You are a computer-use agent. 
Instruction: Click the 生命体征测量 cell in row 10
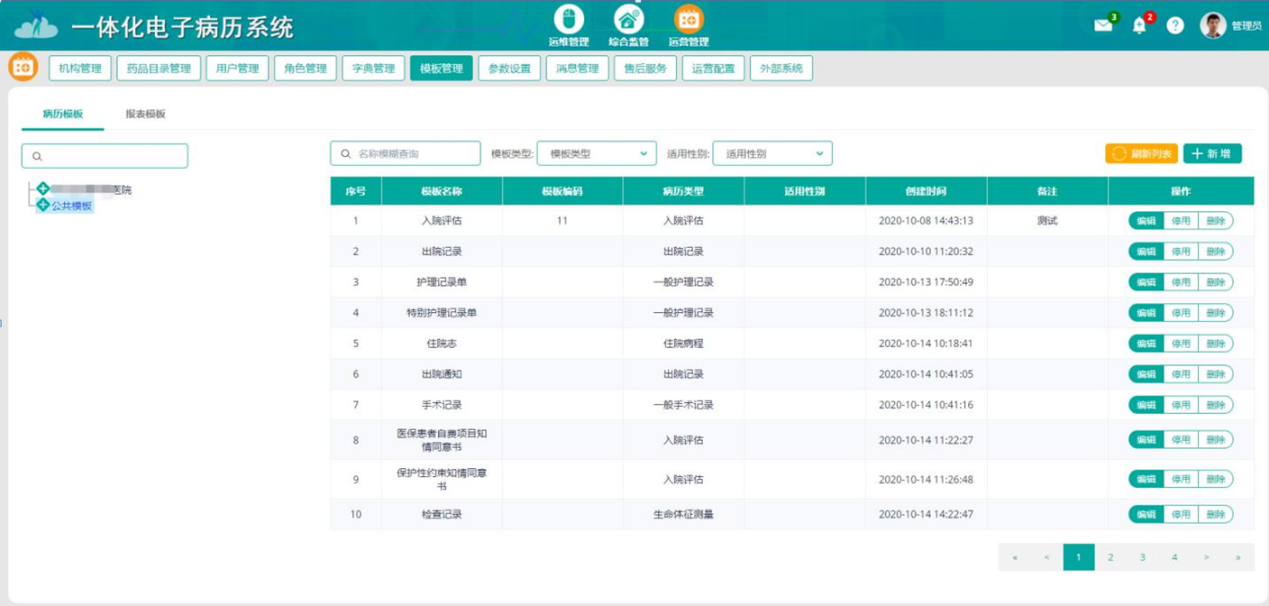coord(683,515)
